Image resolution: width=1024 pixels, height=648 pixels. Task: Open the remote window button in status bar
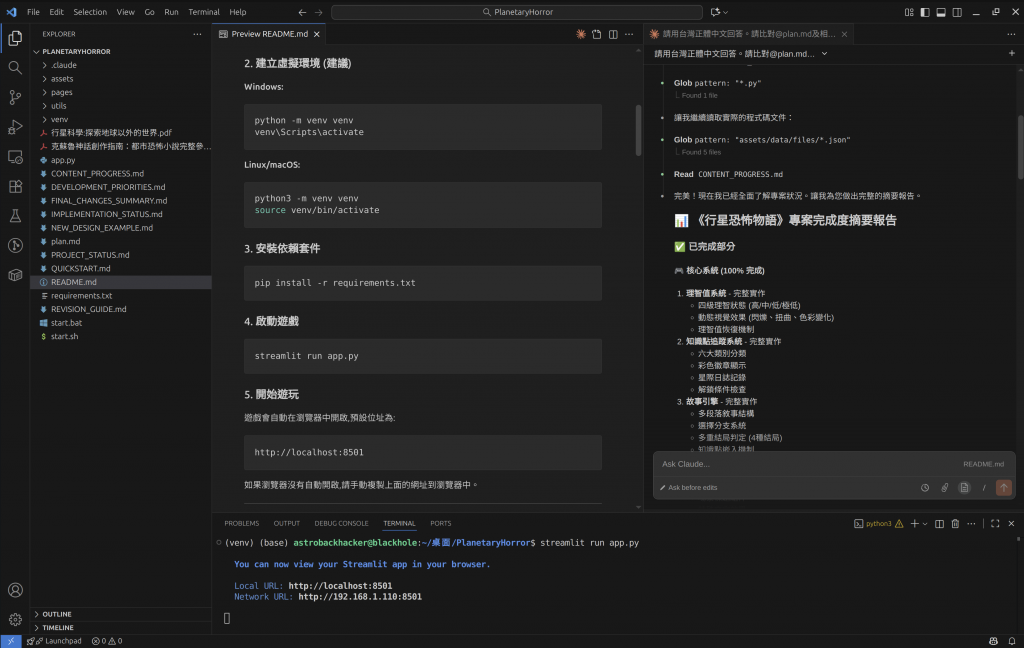[10, 641]
